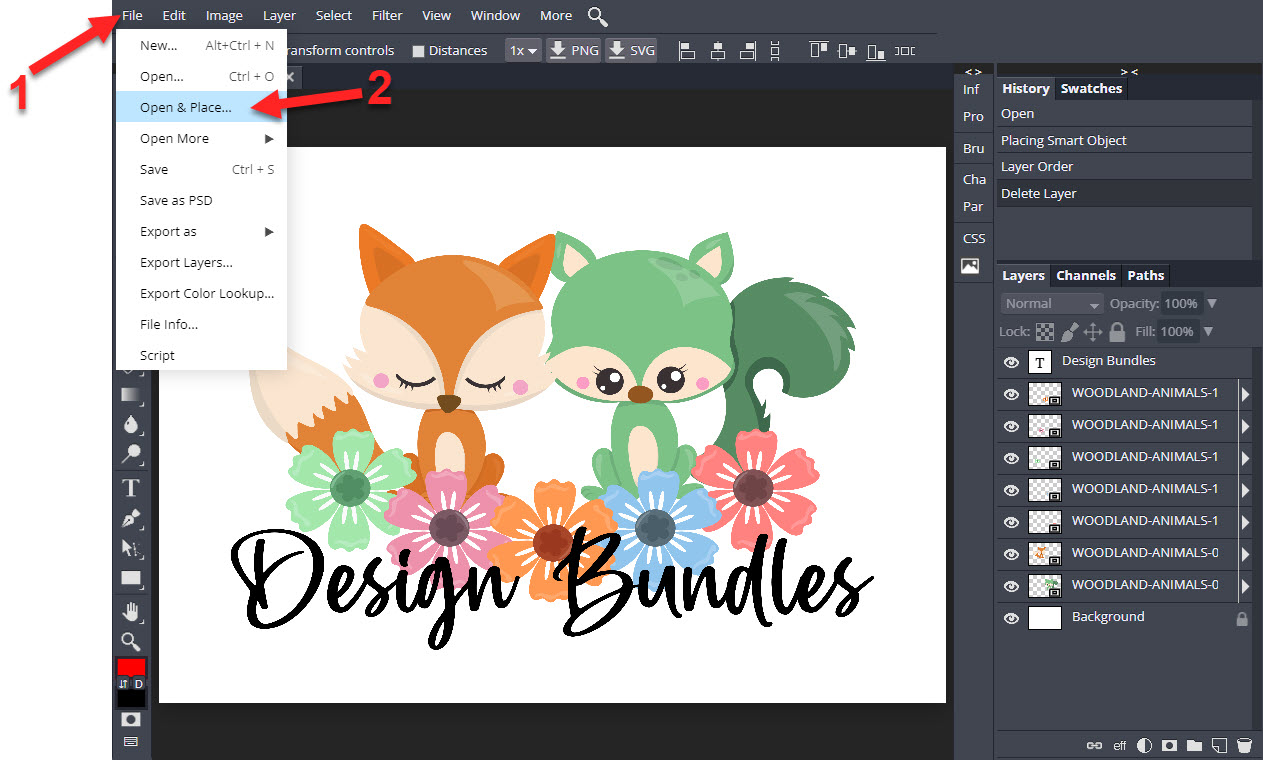Open the File menu
The image size is (1263, 760).
pyautogui.click(x=132, y=16)
